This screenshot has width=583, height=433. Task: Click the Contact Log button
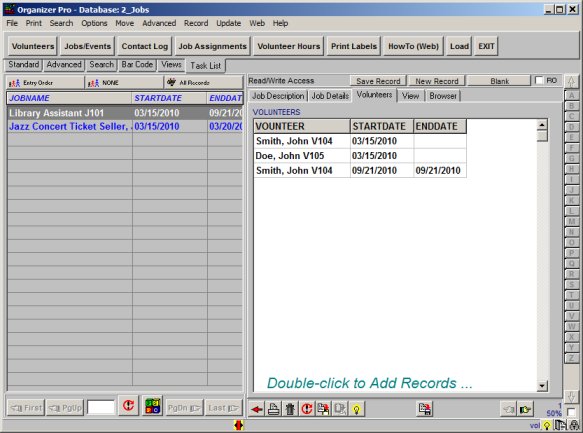click(x=145, y=46)
